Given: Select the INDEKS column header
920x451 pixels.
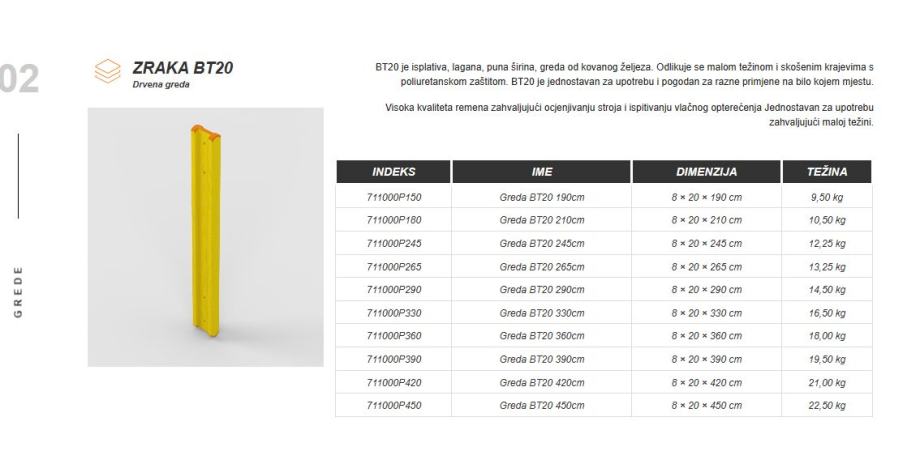Looking at the screenshot, I should pyautogui.click(x=393, y=172).
